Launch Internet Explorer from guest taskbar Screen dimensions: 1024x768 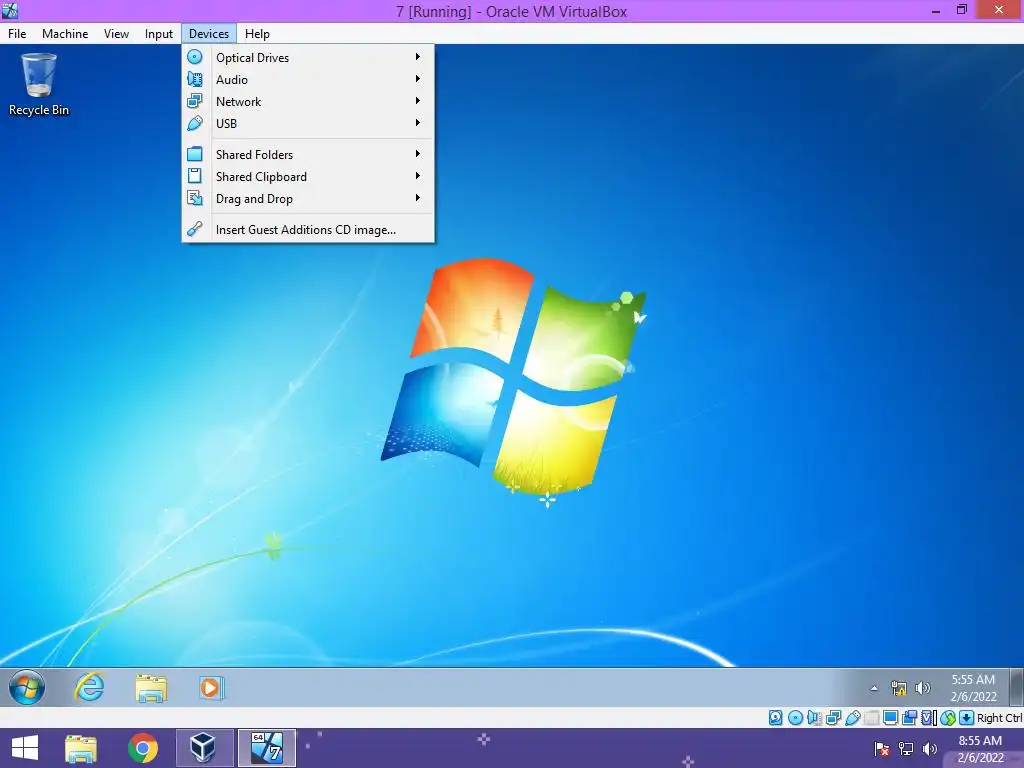(89, 687)
